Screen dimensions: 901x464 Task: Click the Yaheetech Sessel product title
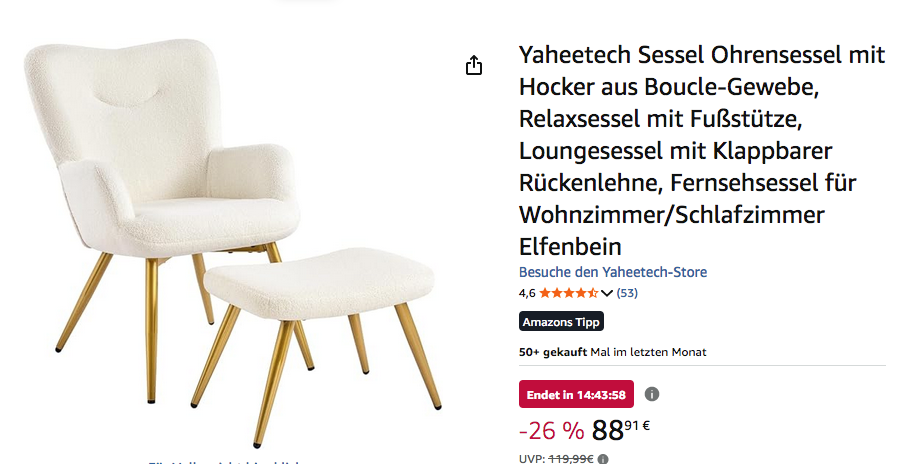click(x=701, y=151)
